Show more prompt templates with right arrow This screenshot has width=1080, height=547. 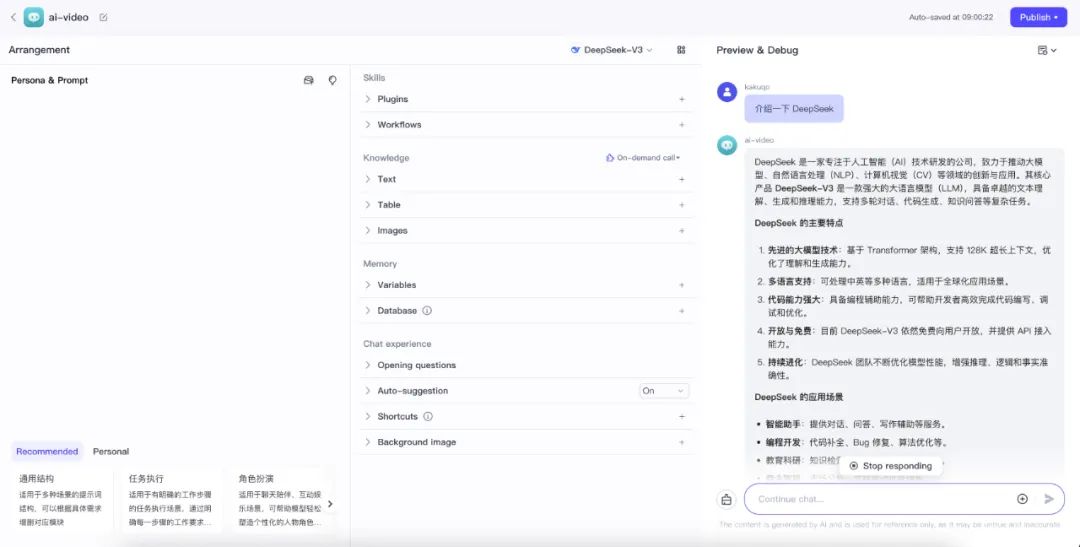(x=330, y=504)
